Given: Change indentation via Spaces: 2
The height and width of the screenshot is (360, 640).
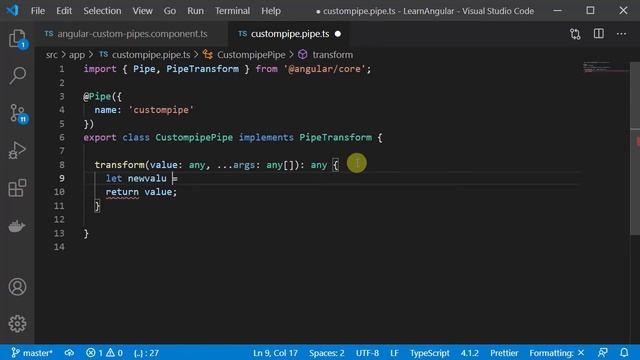Looking at the screenshot, I should tap(327, 353).
